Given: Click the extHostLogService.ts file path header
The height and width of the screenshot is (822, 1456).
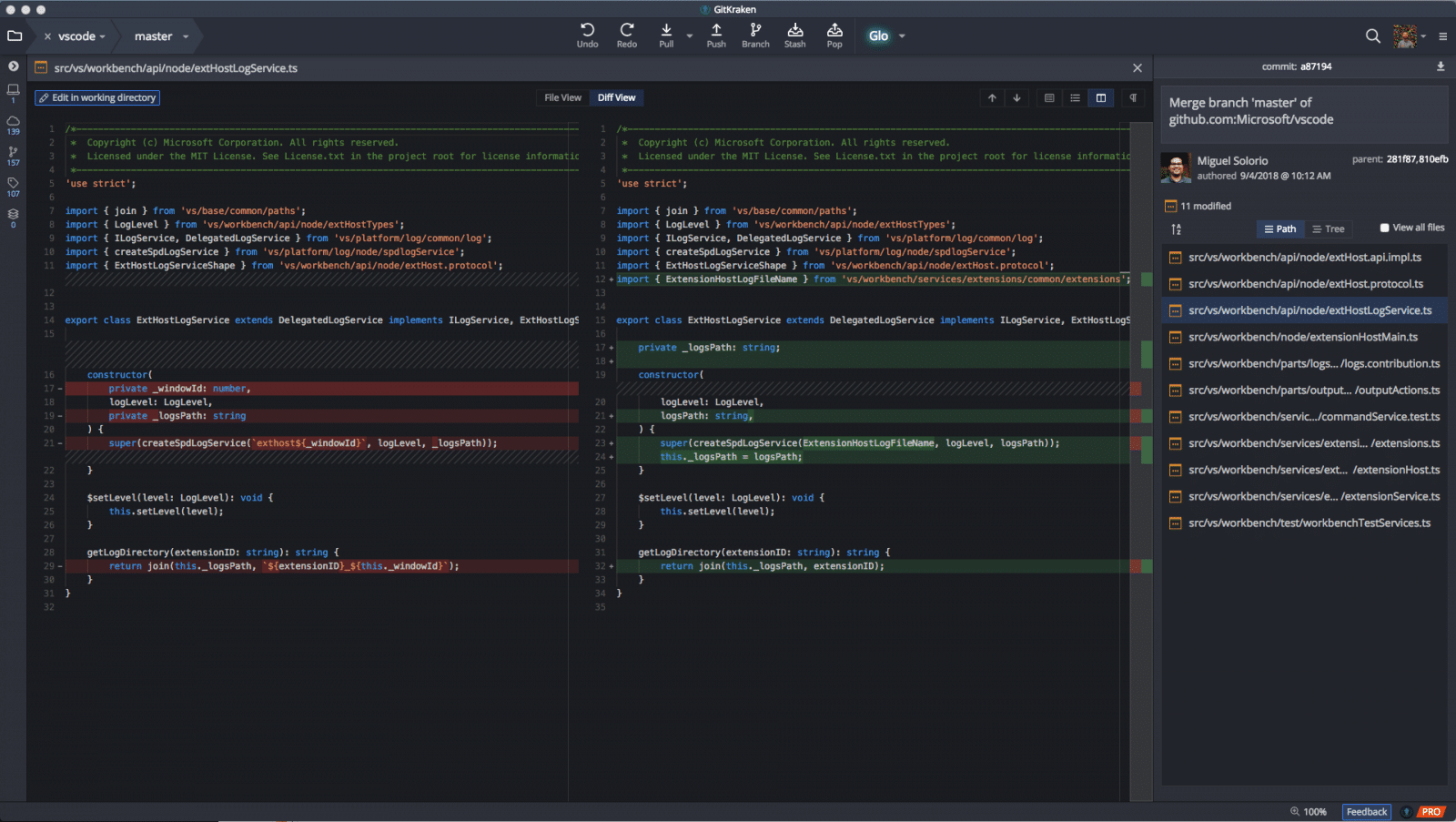Looking at the screenshot, I should point(176,67).
